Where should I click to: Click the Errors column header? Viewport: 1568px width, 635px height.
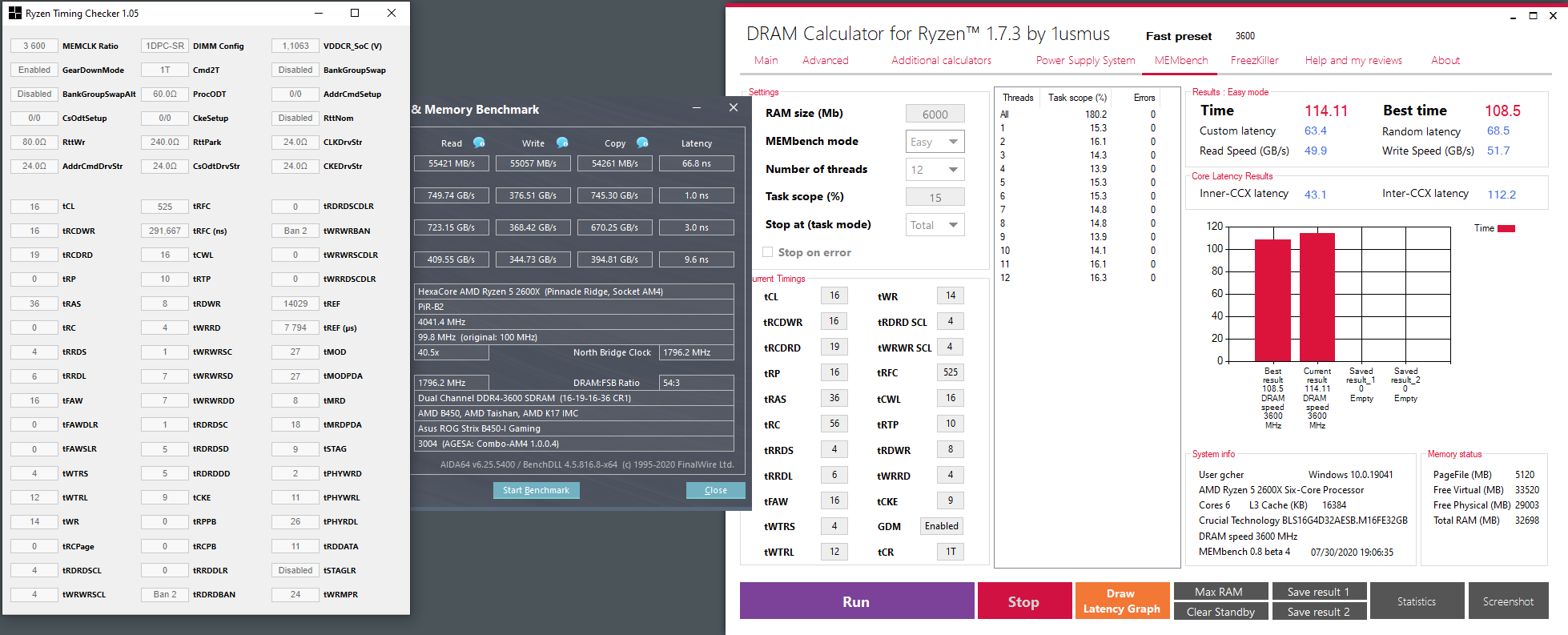[1144, 98]
